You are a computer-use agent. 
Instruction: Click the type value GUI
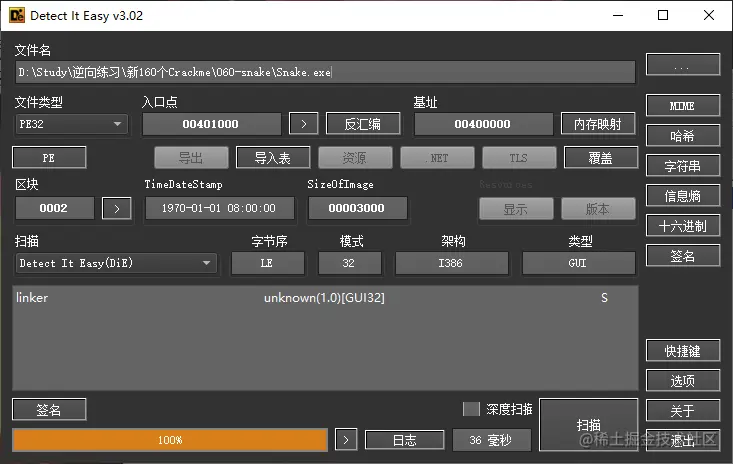click(578, 264)
